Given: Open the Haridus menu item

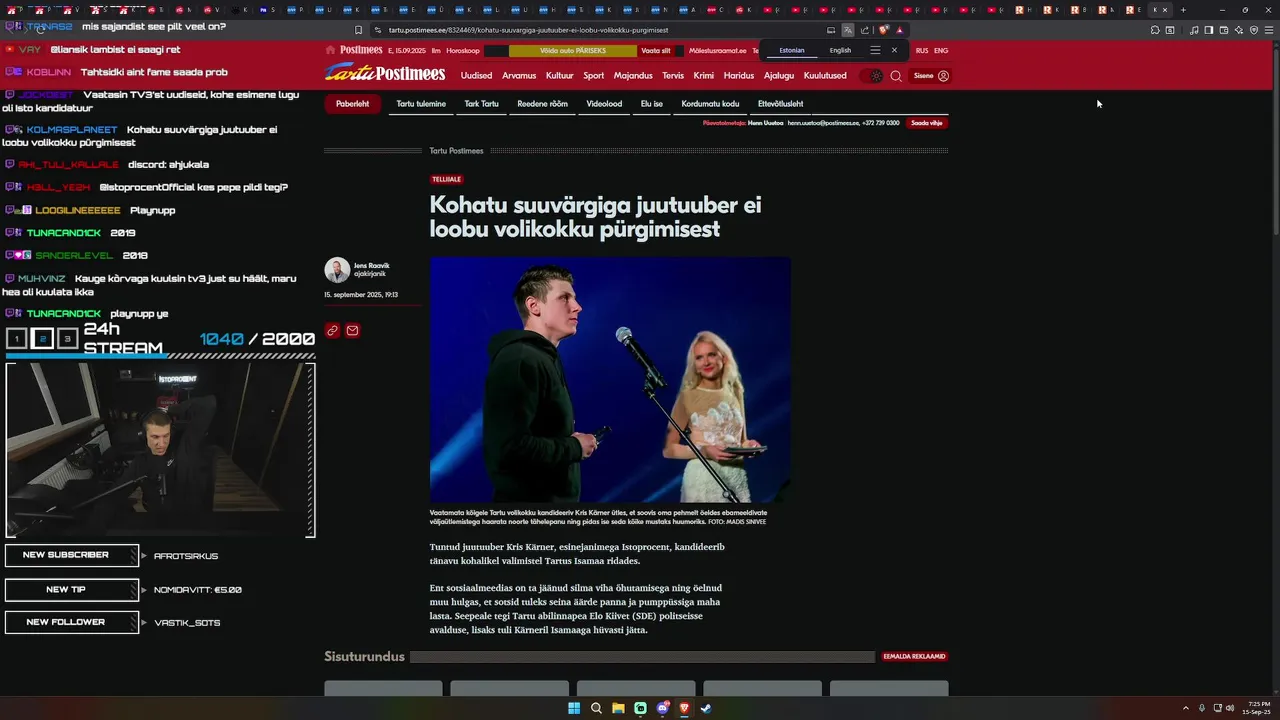Looking at the screenshot, I should pos(739,76).
